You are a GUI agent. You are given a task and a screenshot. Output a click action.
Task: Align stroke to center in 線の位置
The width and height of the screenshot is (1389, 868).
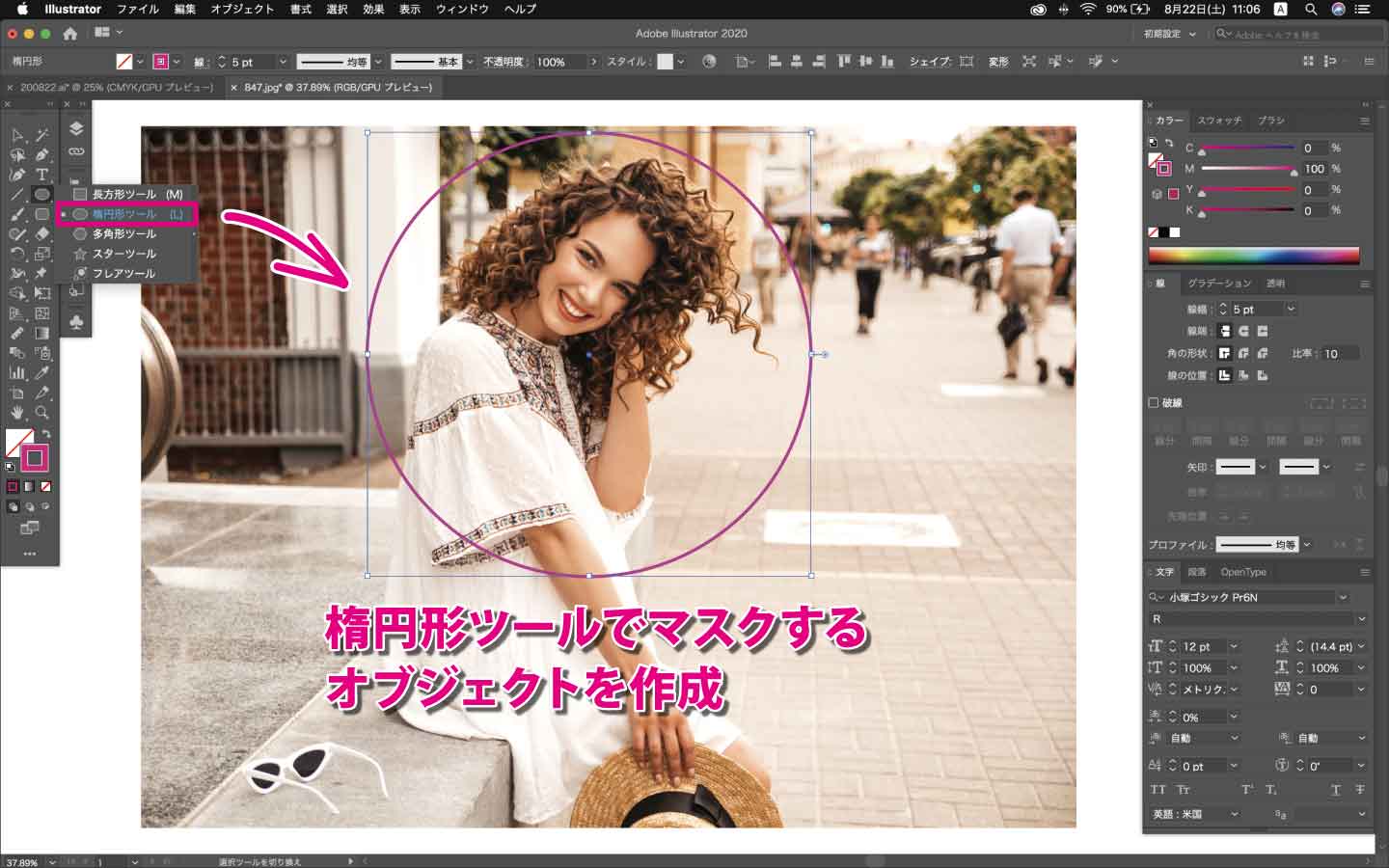1224,375
